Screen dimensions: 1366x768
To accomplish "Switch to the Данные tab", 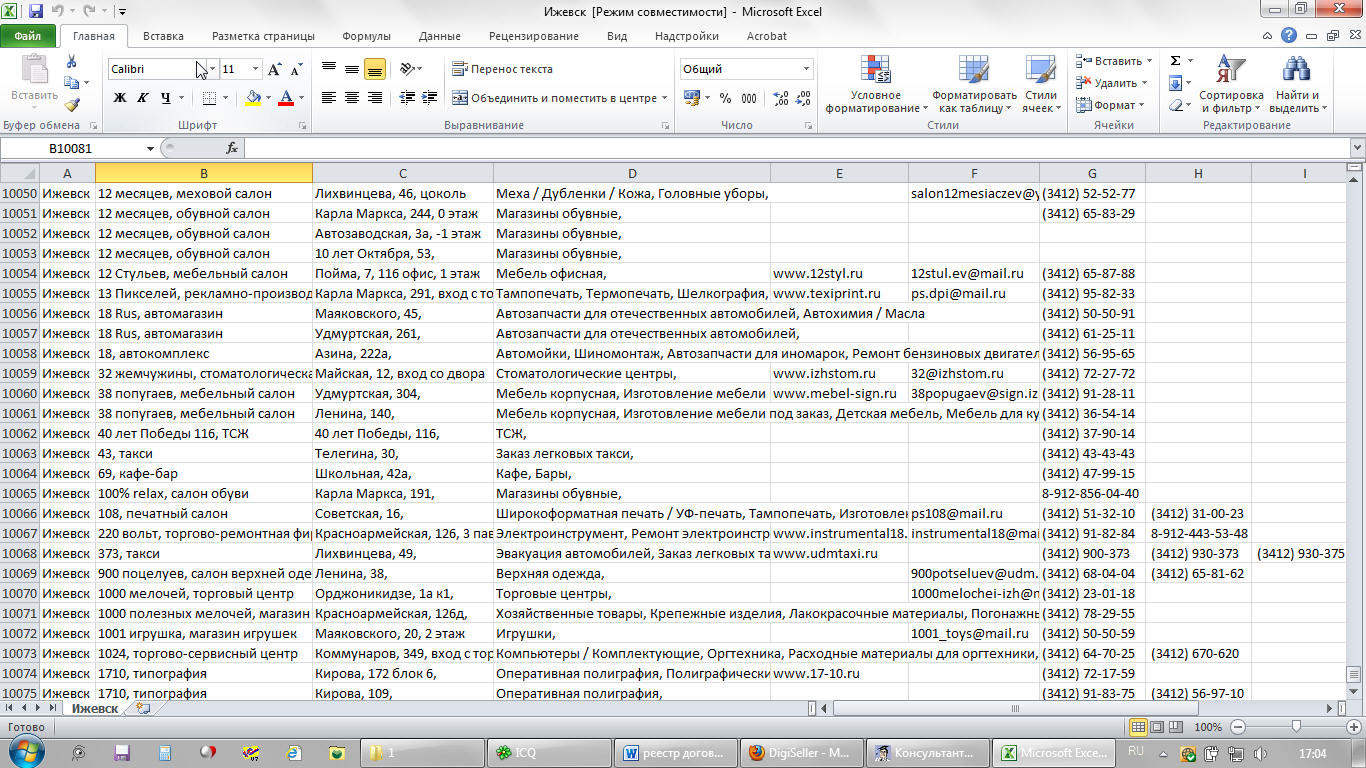I will (440, 36).
